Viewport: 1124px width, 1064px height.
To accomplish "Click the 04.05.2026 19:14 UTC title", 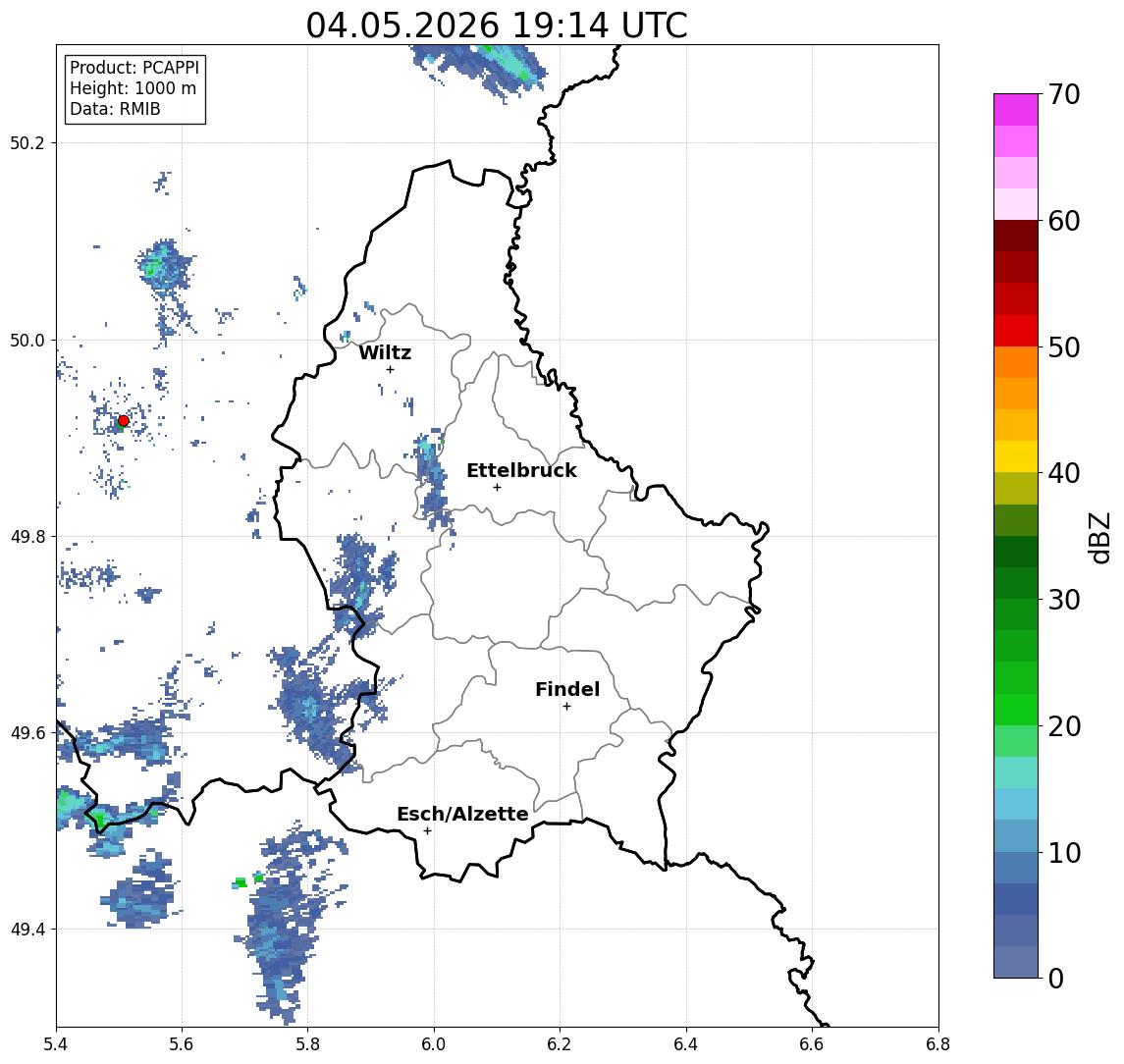I will (497, 26).
